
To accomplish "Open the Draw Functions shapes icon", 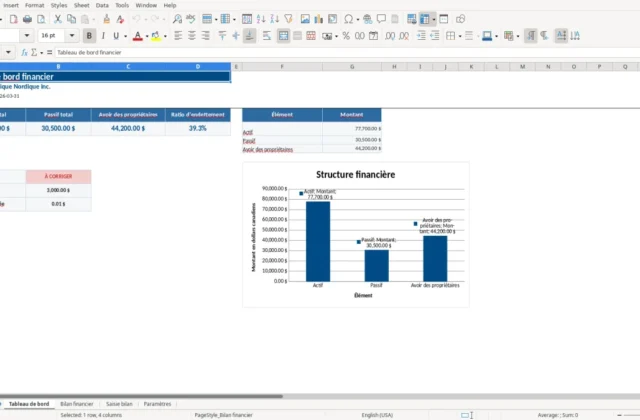I will click(x=460, y=19).
